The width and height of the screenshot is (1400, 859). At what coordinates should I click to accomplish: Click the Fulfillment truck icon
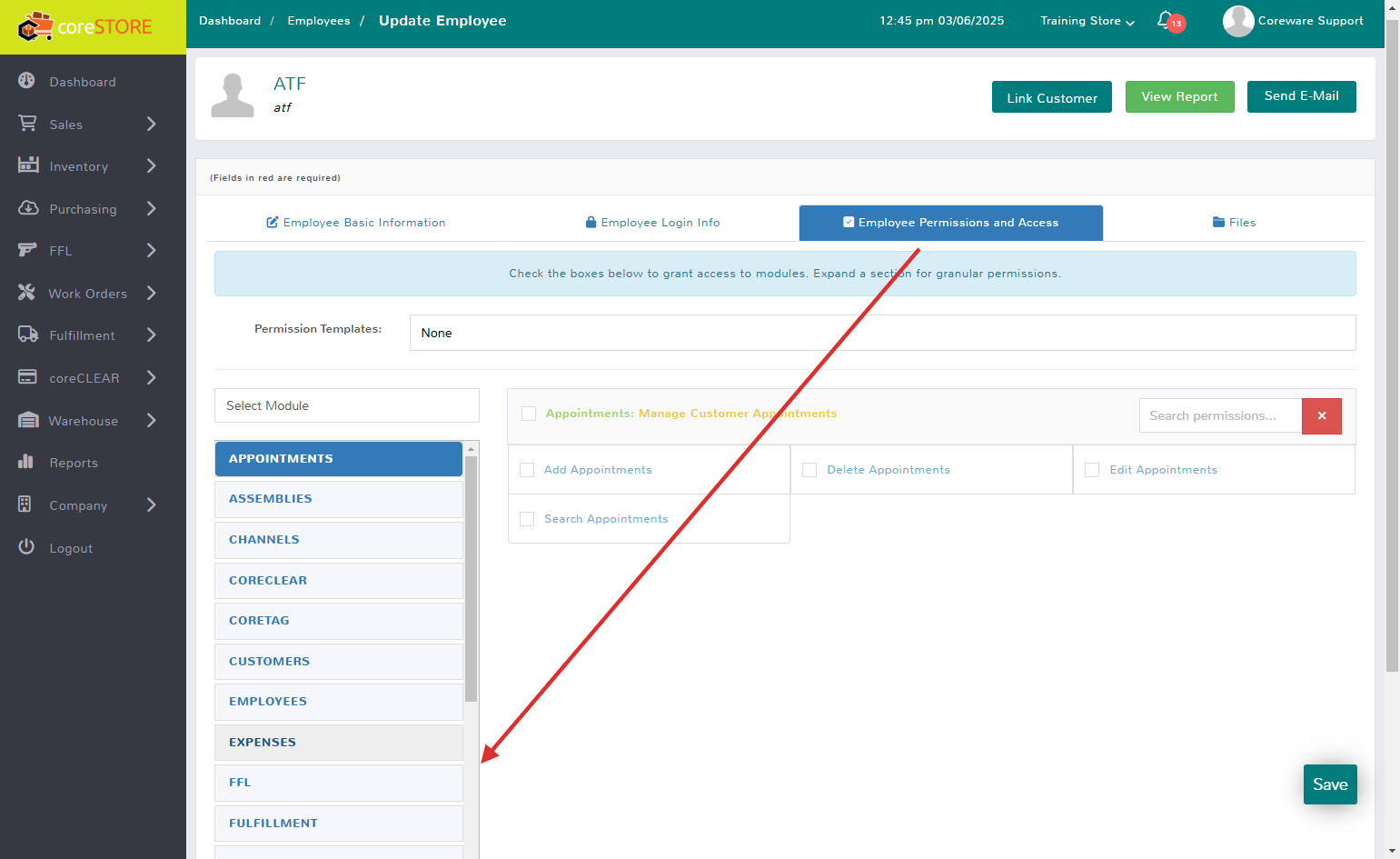(x=27, y=334)
